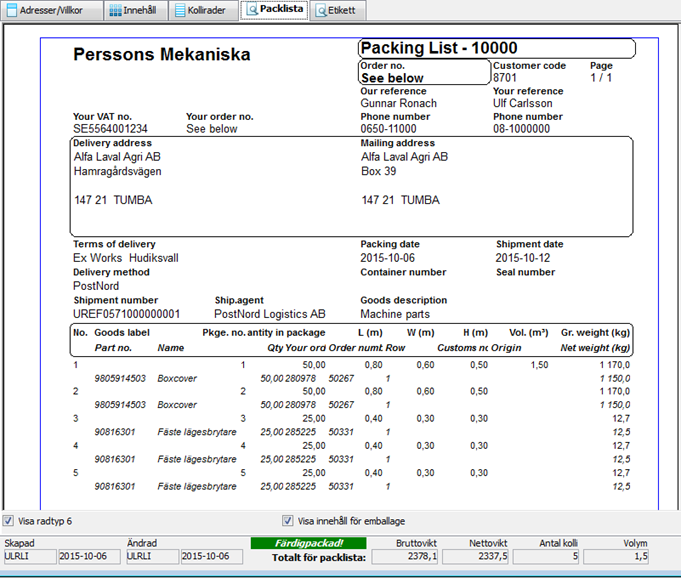Click delivery street Hamragårdsvägen

[x=118, y=172]
